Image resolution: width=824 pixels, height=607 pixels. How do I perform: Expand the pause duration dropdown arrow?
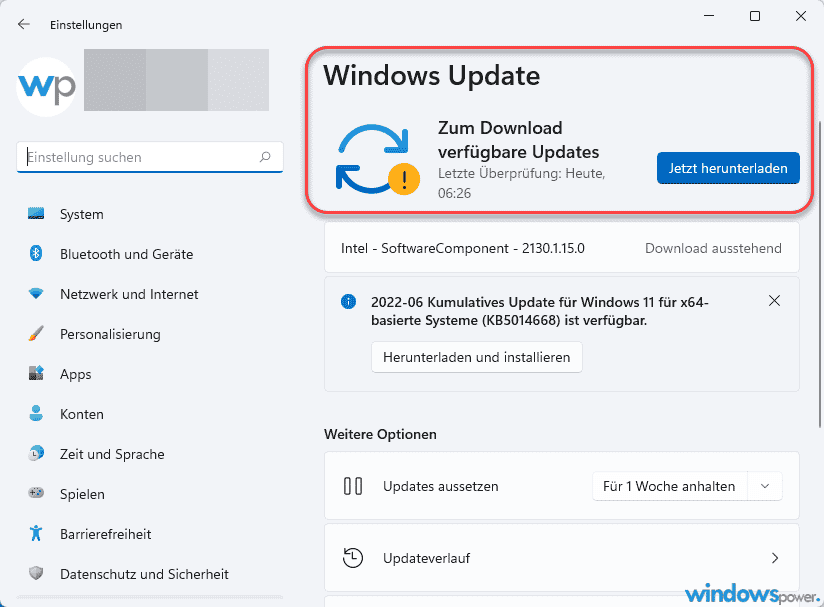pos(765,486)
